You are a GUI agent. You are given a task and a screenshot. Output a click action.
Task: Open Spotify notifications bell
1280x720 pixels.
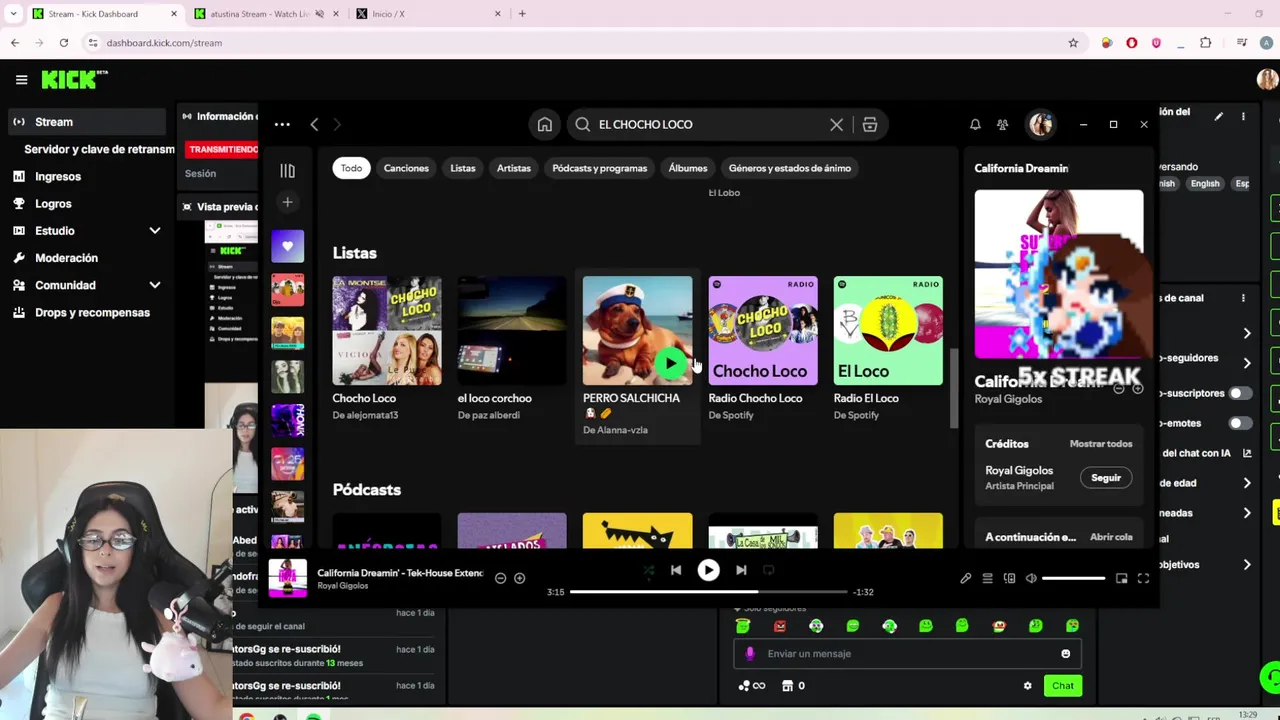pyautogui.click(x=975, y=125)
